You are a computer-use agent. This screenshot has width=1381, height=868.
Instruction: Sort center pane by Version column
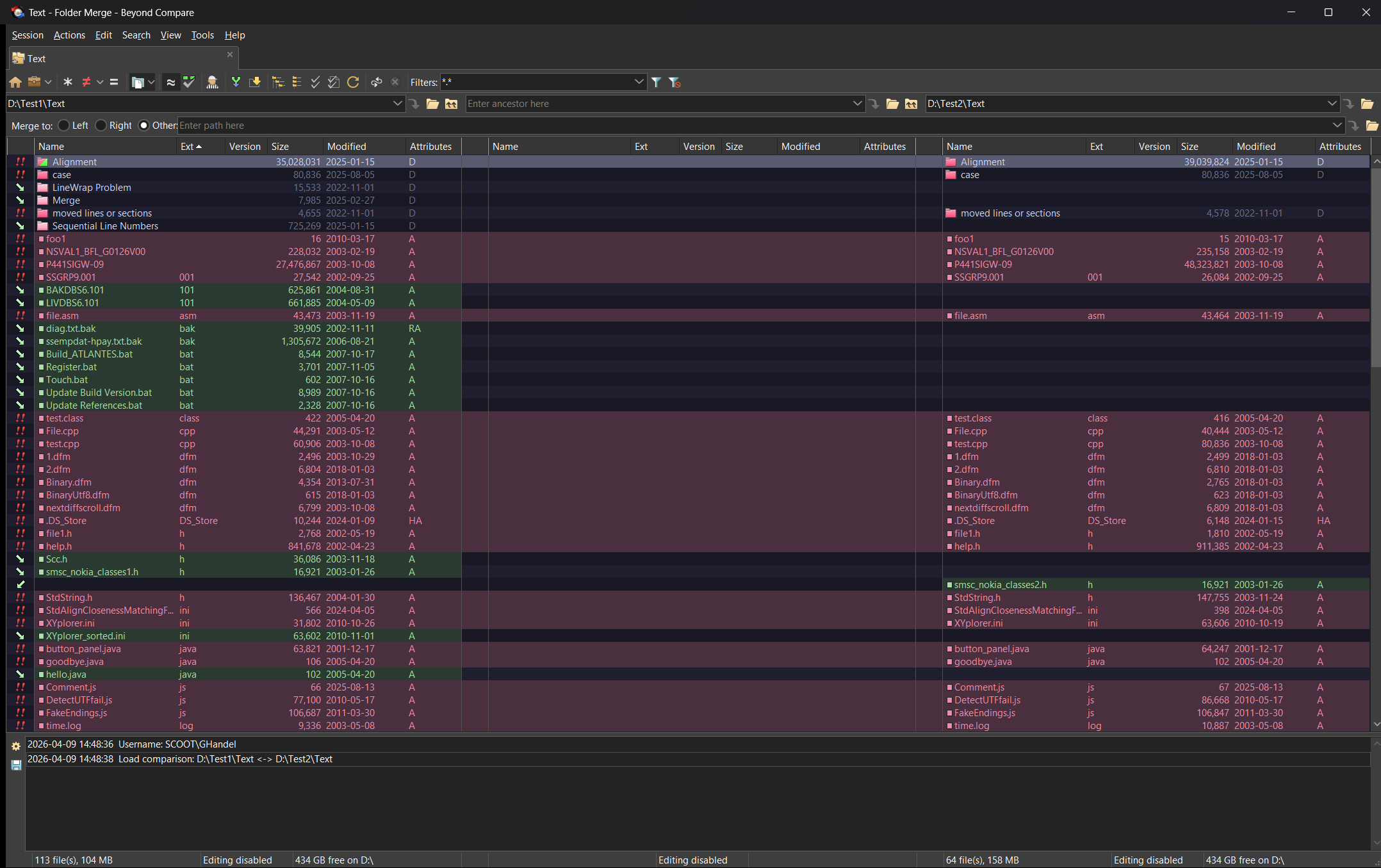(699, 147)
